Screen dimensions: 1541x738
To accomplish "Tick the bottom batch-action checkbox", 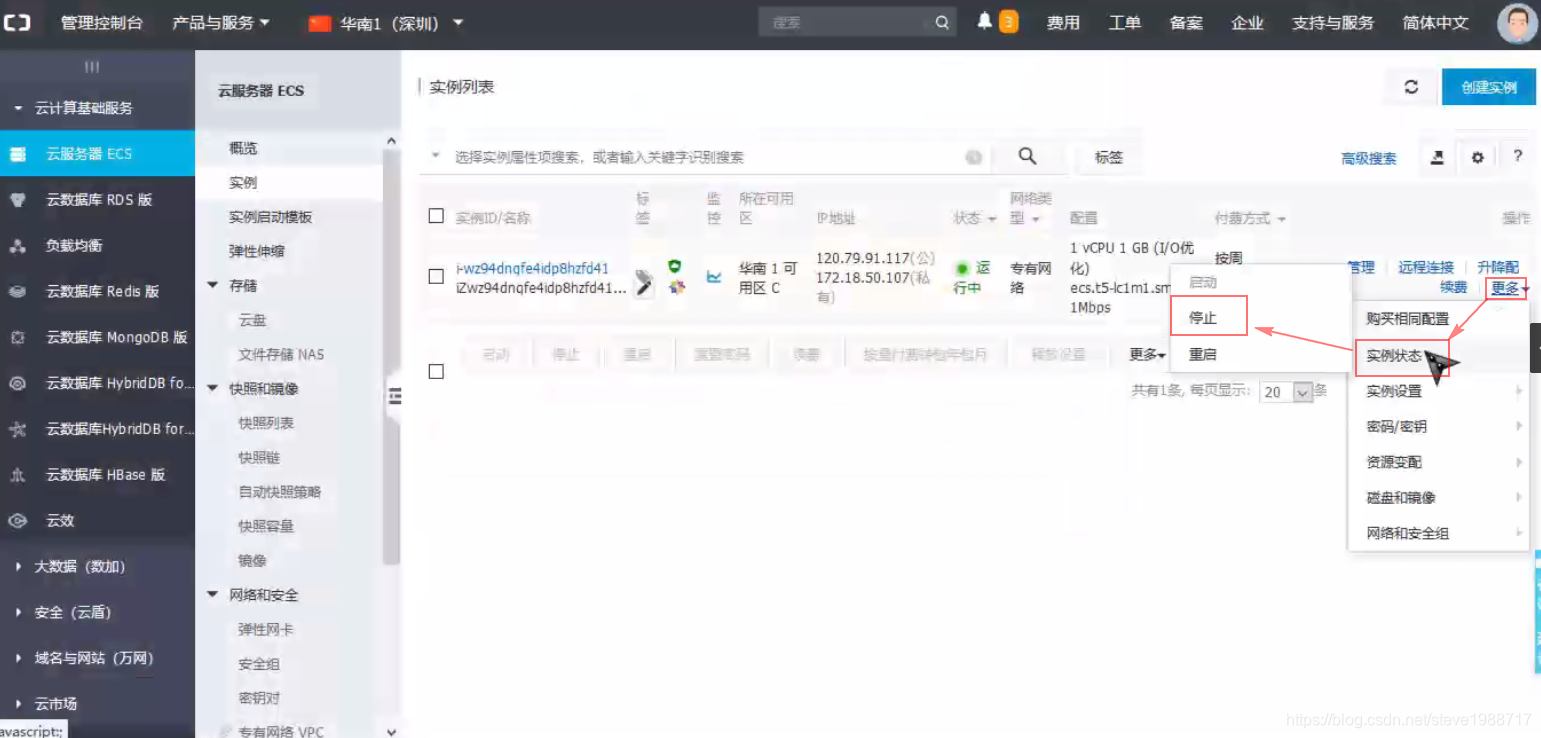I will [x=435, y=371].
